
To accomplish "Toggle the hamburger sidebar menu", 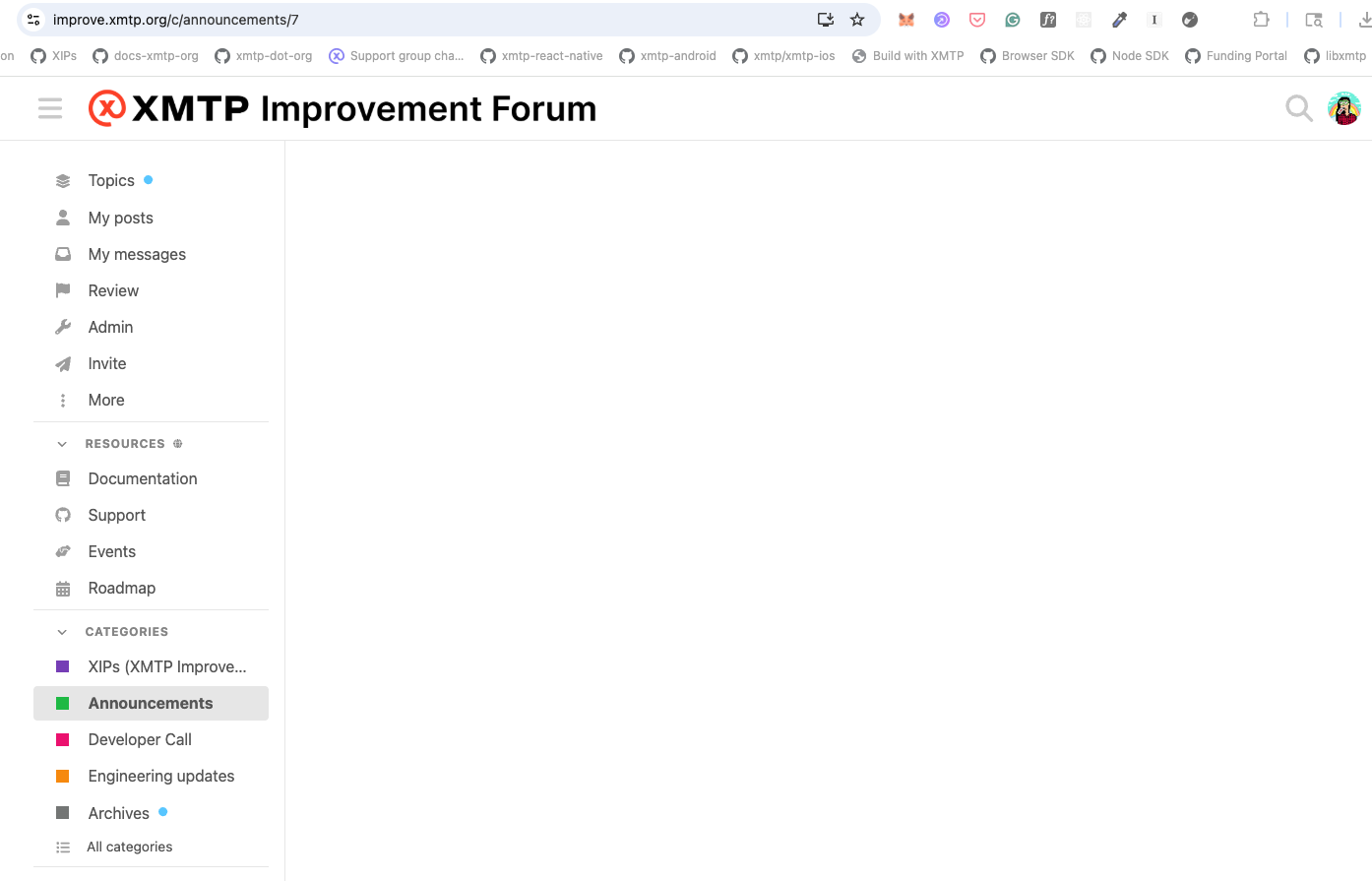I will (x=50, y=108).
